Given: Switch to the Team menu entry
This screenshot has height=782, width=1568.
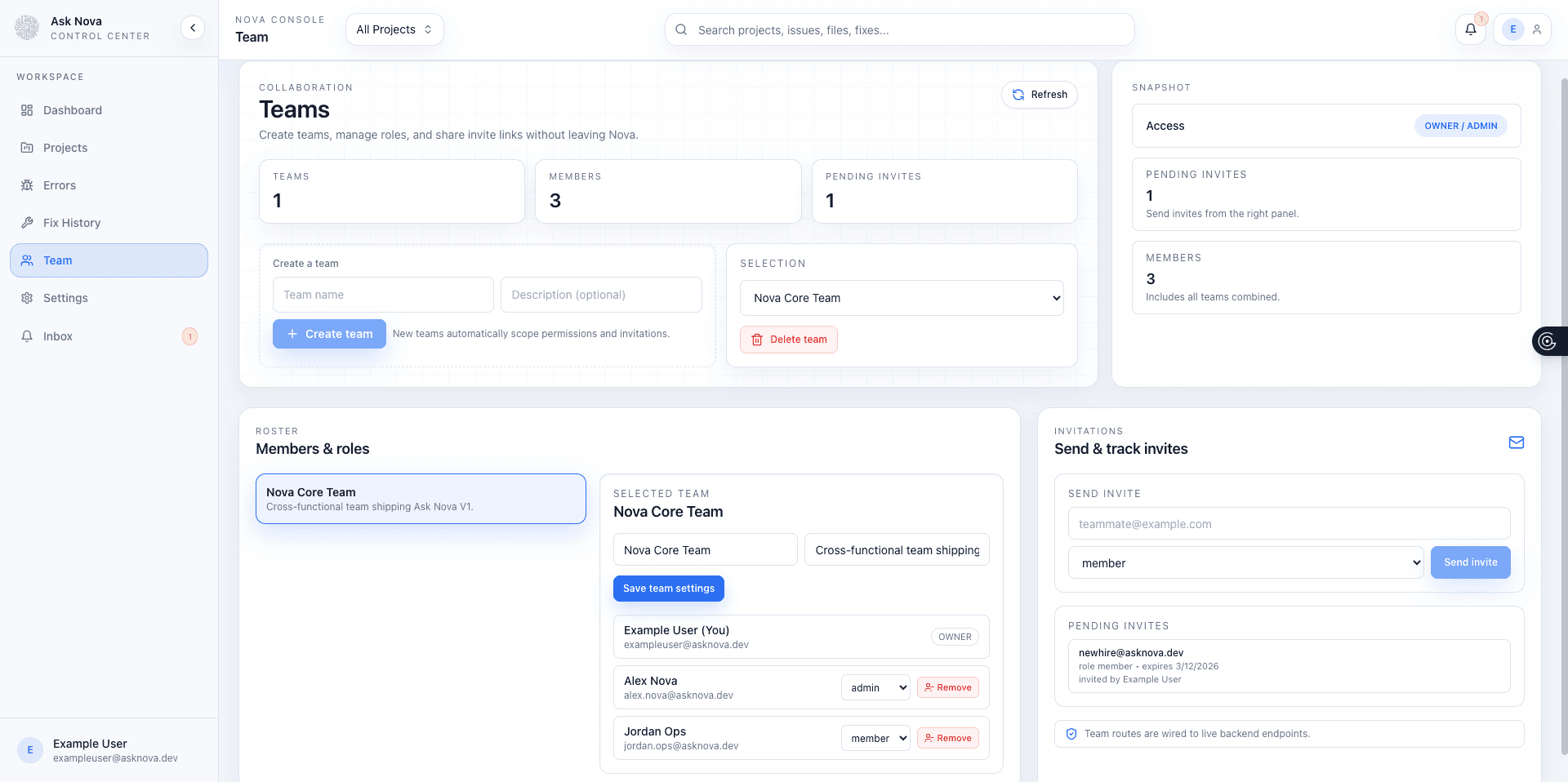Looking at the screenshot, I should (57, 260).
